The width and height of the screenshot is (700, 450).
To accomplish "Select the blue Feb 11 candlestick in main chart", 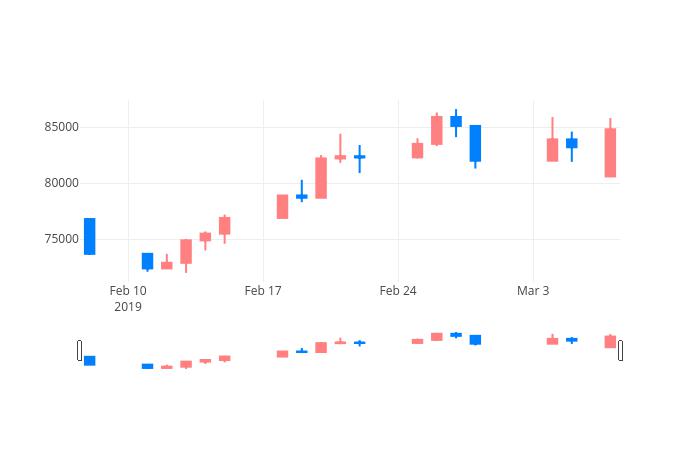I will coord(147,262).
